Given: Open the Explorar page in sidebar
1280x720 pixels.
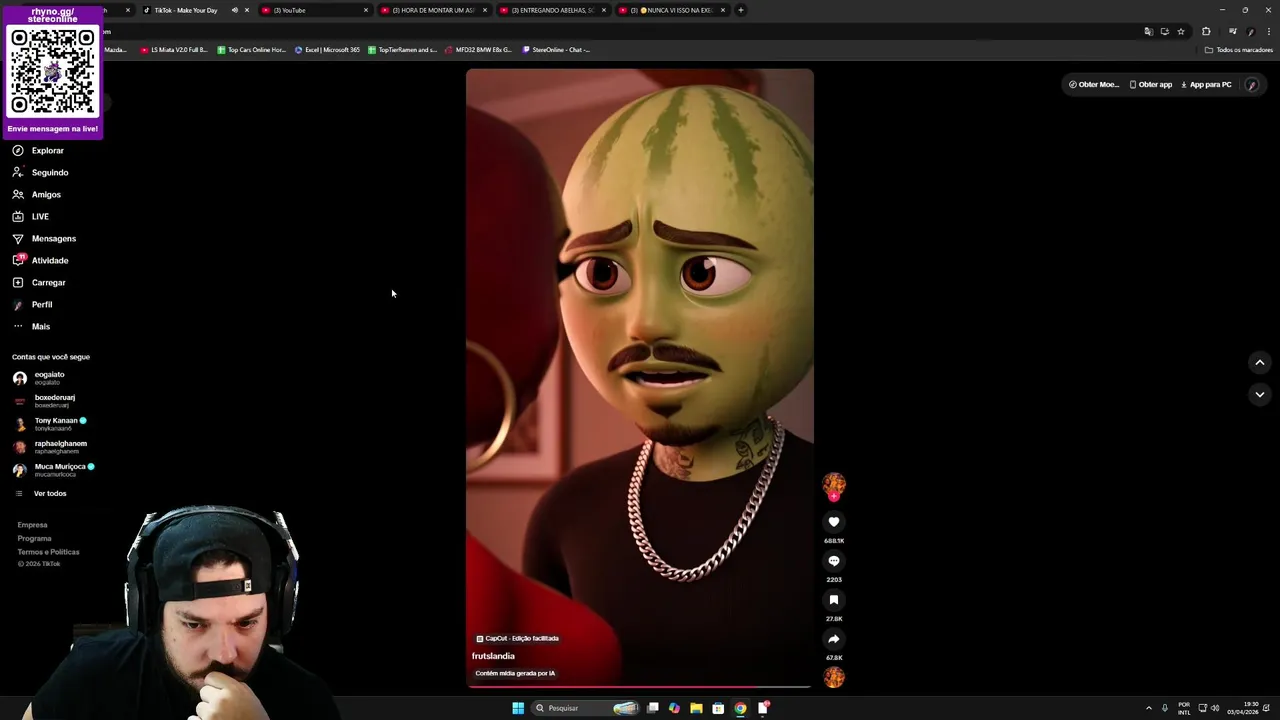Looking at the screenshot, I should [39, 151].
